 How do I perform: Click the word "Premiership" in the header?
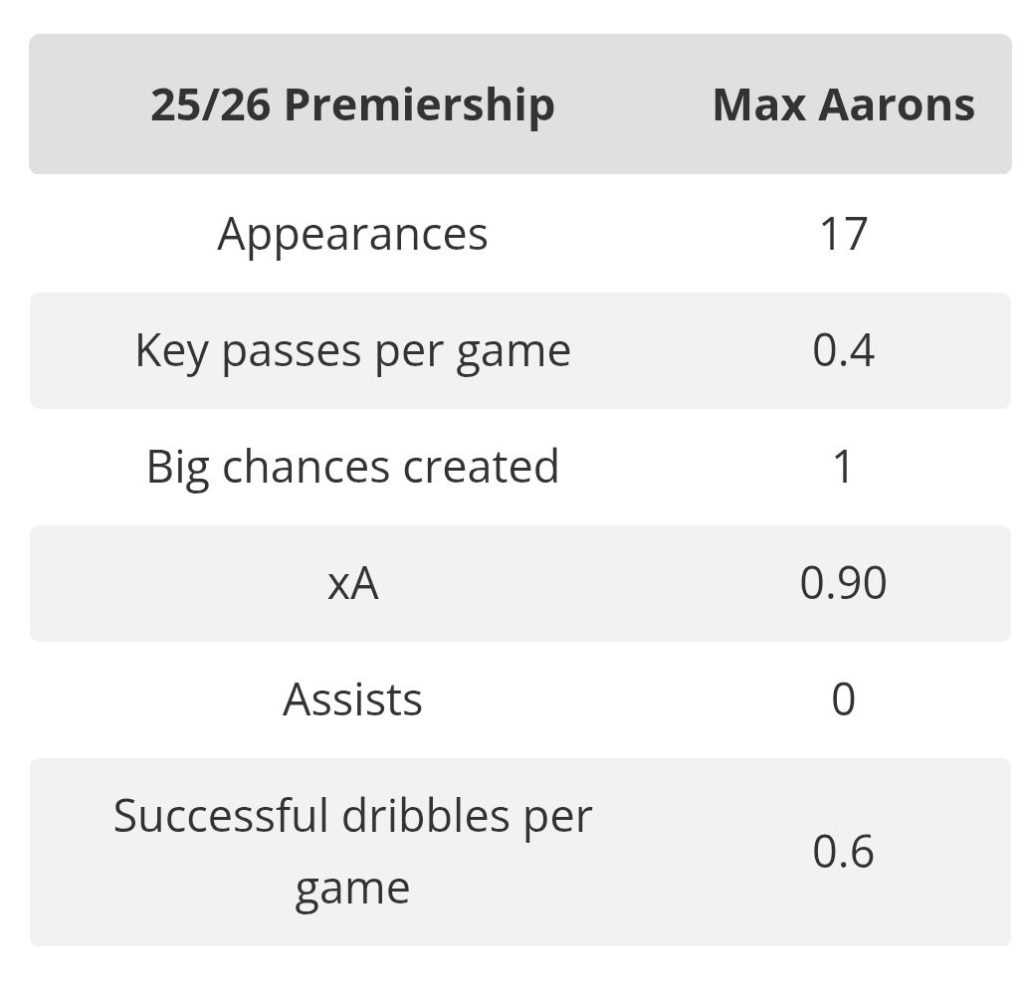(x=419, y=105)
